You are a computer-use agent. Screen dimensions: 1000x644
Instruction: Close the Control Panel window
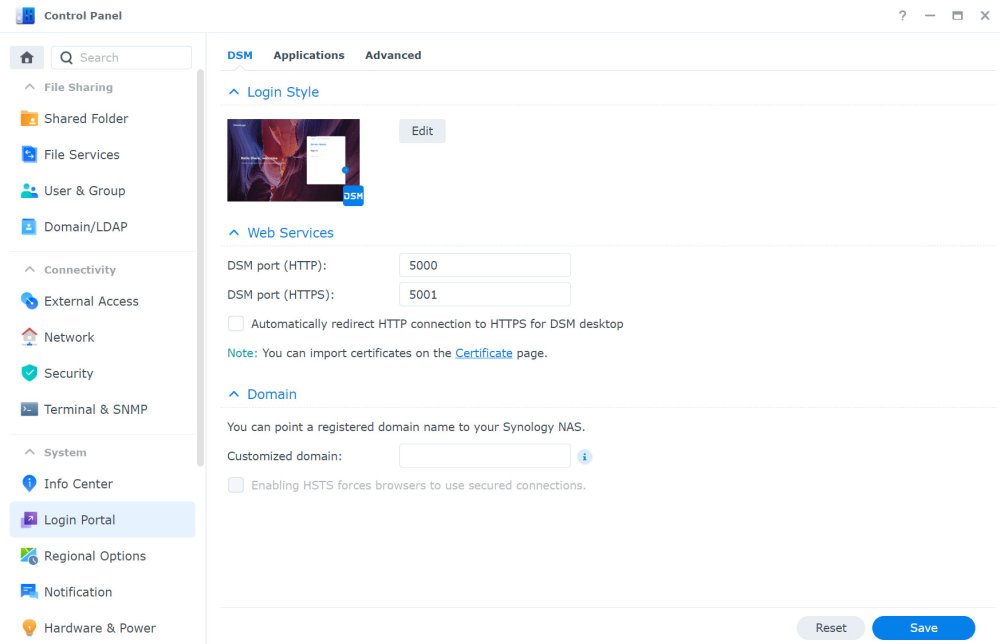tap(985, 15)
